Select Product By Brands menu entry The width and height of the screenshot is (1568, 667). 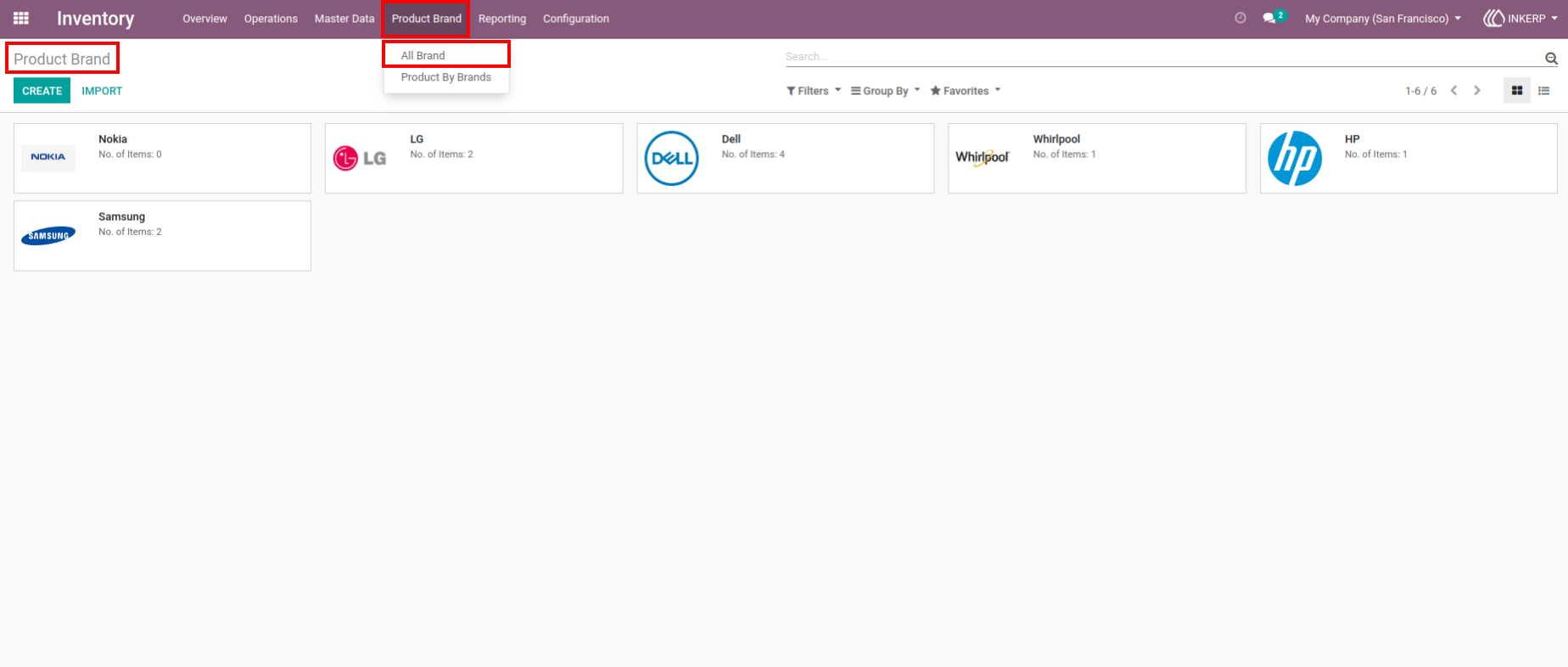click(x=446, y=77)
